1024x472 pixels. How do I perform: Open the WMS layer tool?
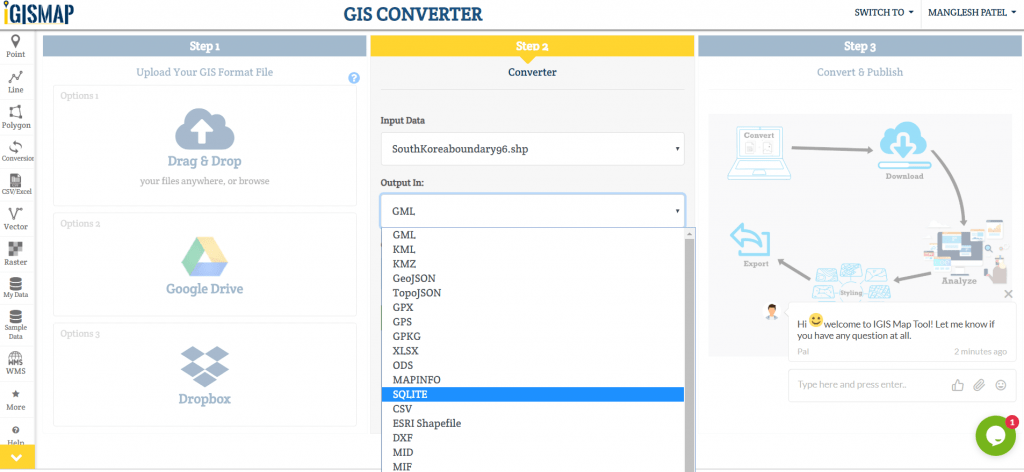pos(16,363)
